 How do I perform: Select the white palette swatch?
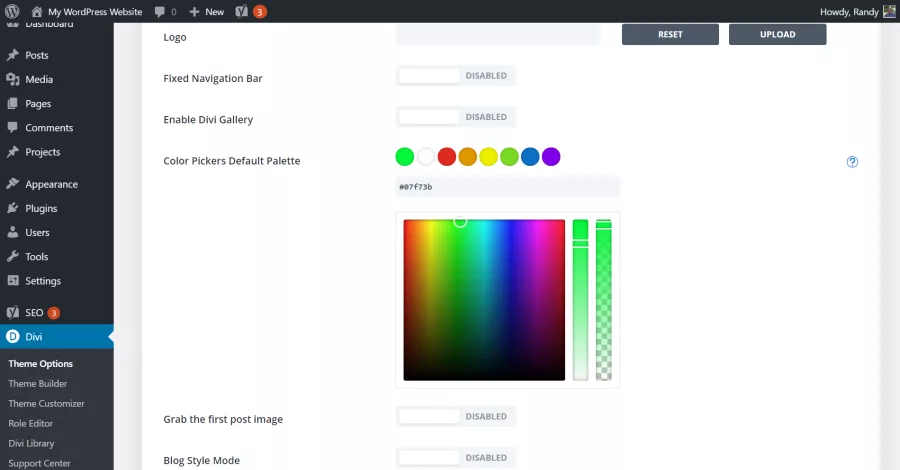coord(425,157)
